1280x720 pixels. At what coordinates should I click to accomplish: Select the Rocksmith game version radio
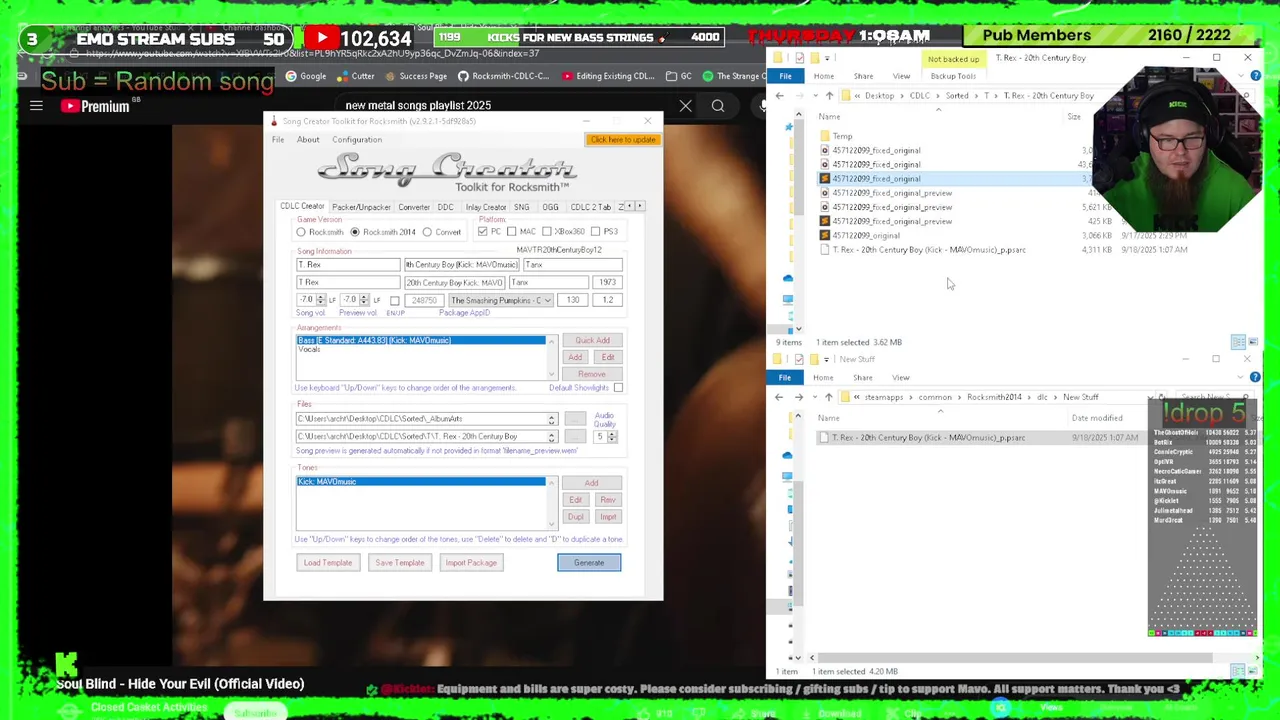(x=301, y=232)
